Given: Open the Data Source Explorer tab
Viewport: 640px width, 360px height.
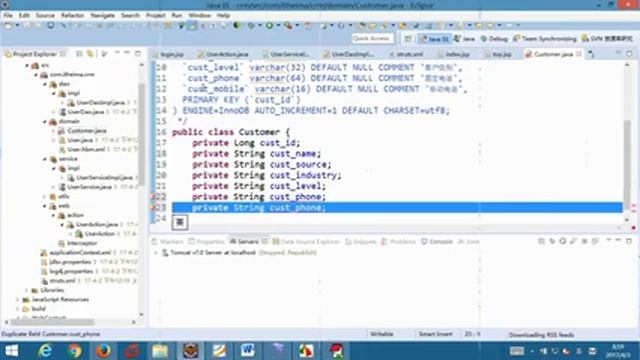Looking at the screenshot, I should pos(307,242).
